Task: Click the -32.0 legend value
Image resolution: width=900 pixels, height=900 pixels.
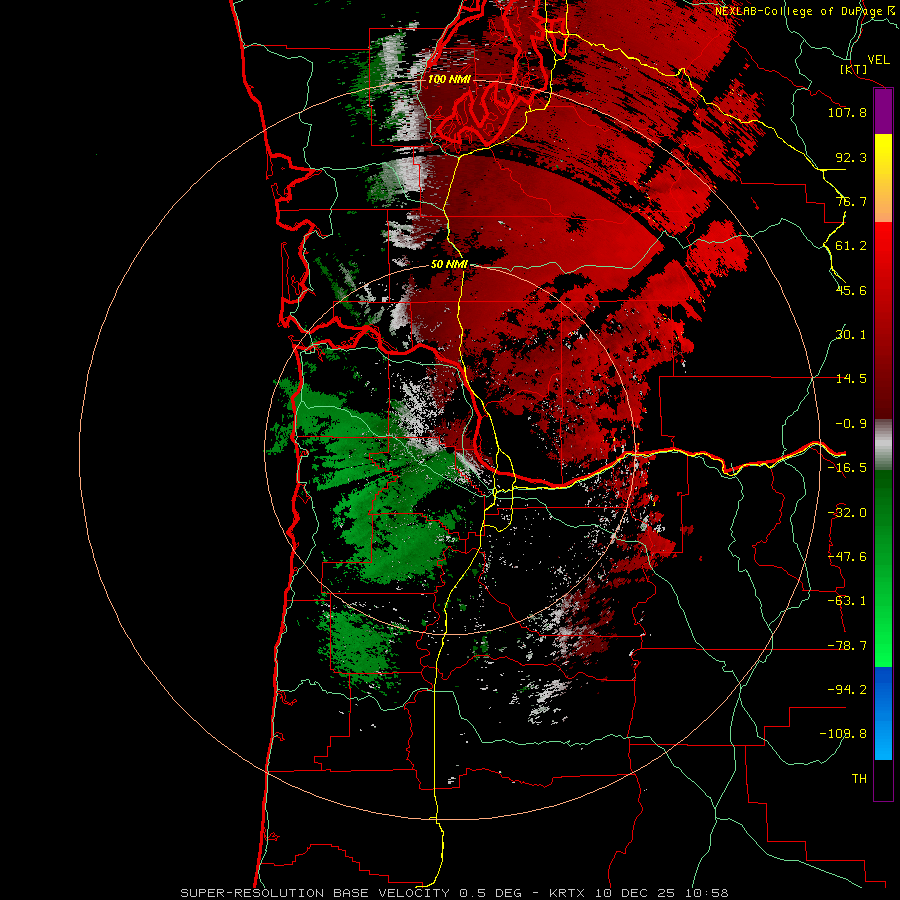Action: (847, 513)
